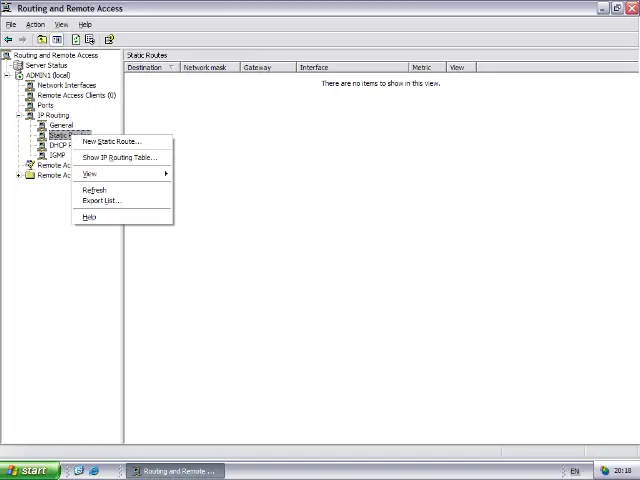This screenshot has width=640, height=480.
Task: Choose New Static Route from context menu
Action: (122, 142)
